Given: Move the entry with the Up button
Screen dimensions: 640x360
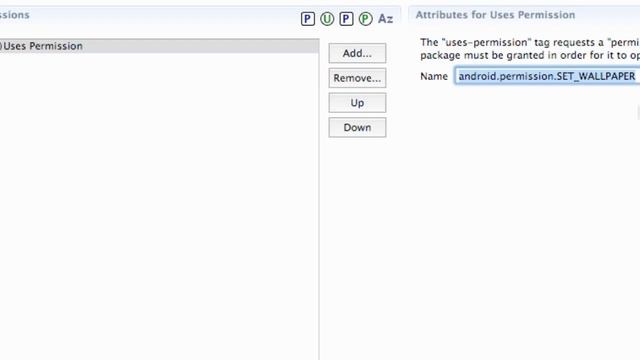Looking at the screenshot, I should [x=357, y=103].
